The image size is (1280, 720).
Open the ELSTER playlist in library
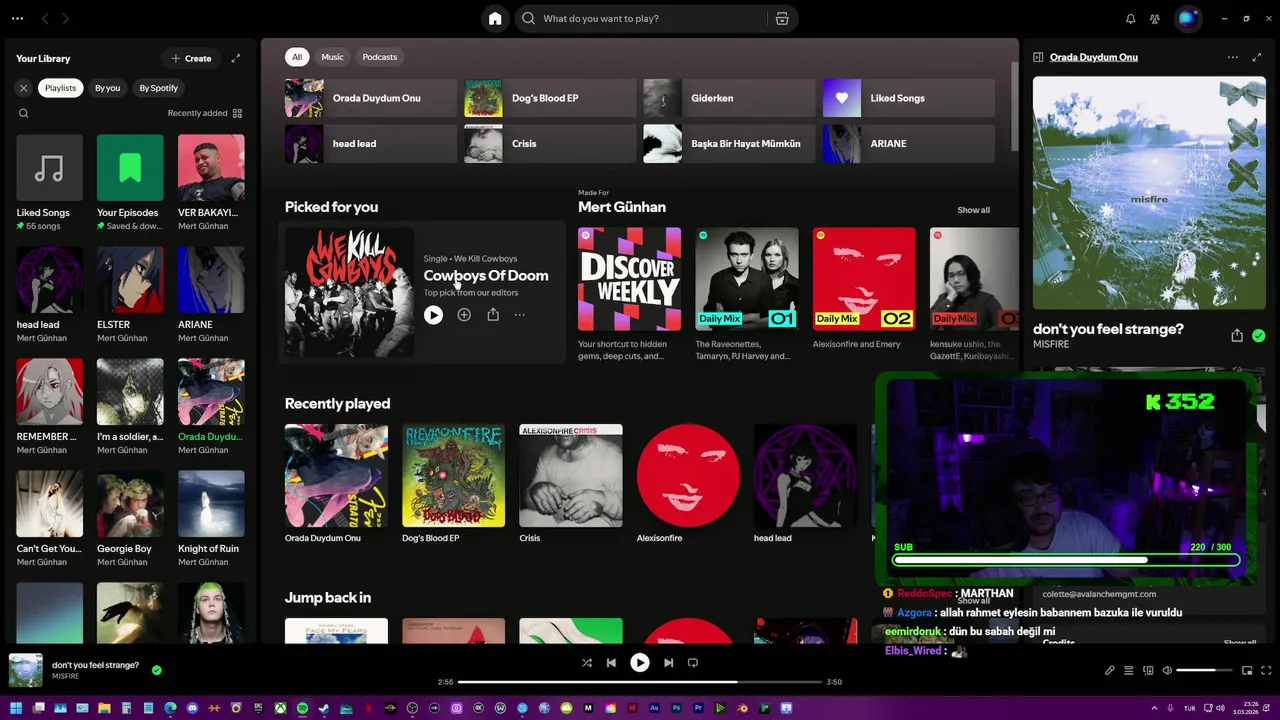point(130,295)
